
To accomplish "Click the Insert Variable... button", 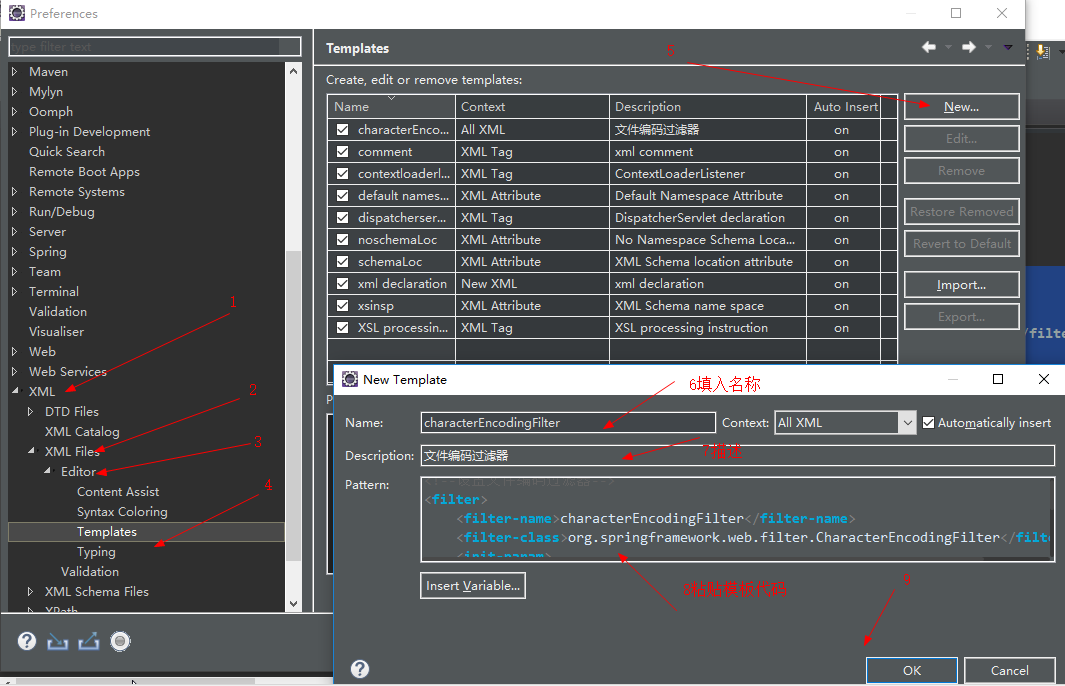I will (x=473, y=585).
